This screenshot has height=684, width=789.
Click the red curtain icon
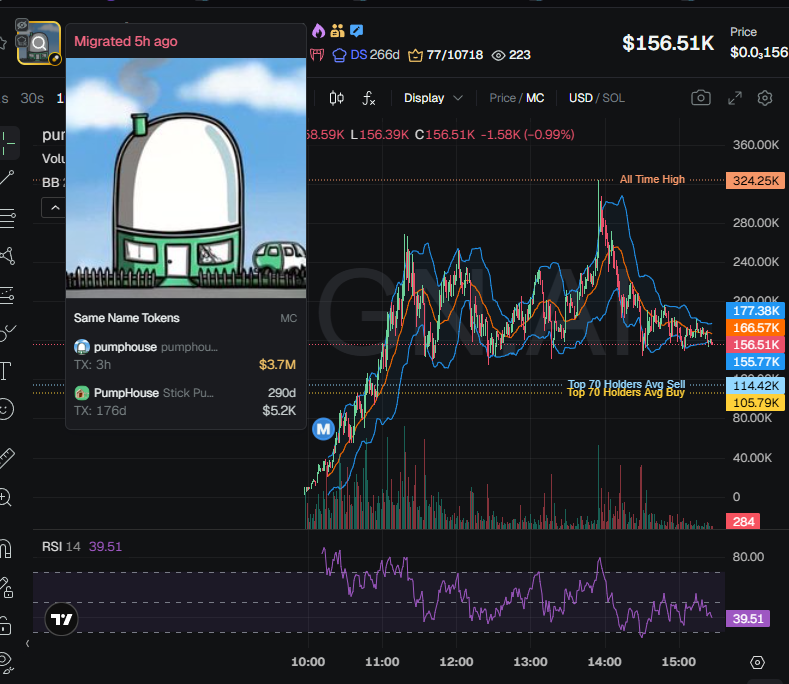pyautogui.click(x=317, y=54)
